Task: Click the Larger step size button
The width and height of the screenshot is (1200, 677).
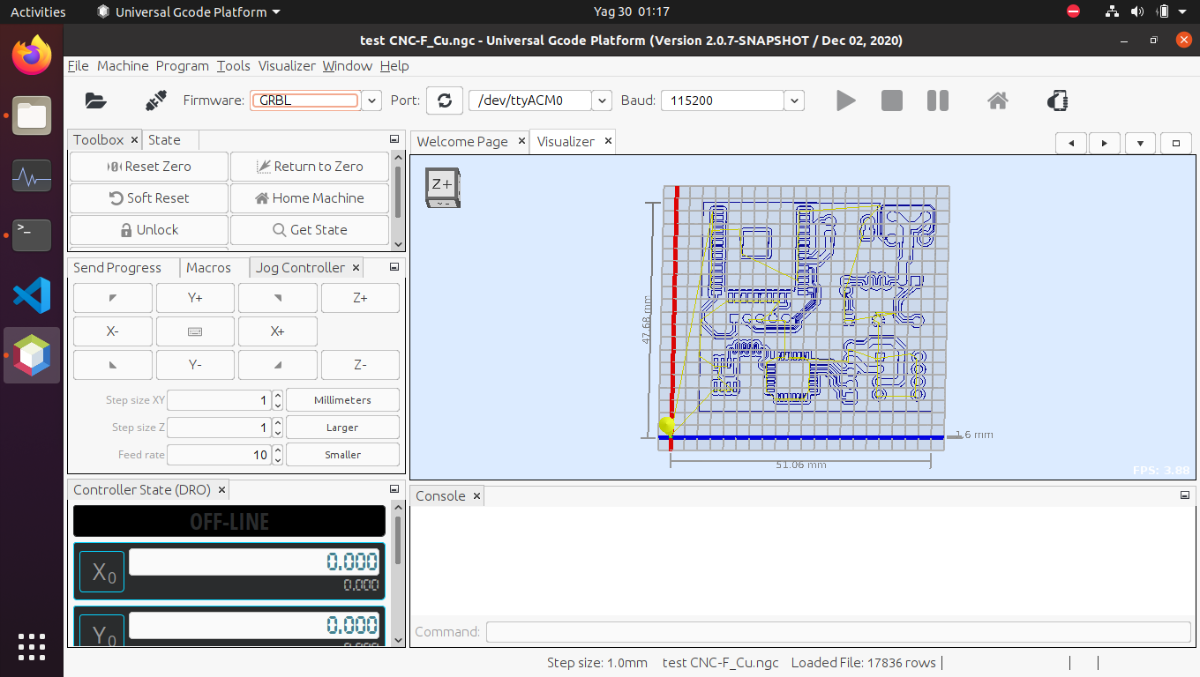Action: (343, 427)
